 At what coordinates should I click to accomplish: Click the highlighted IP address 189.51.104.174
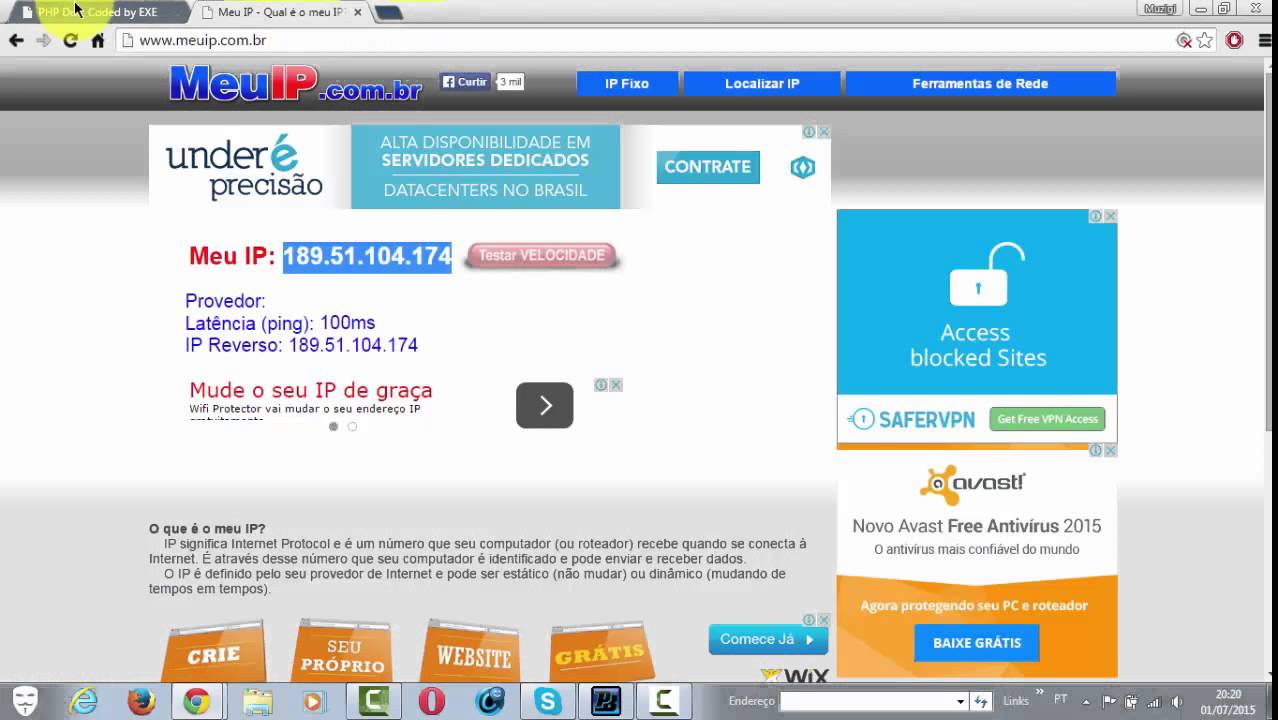[367, 256]
